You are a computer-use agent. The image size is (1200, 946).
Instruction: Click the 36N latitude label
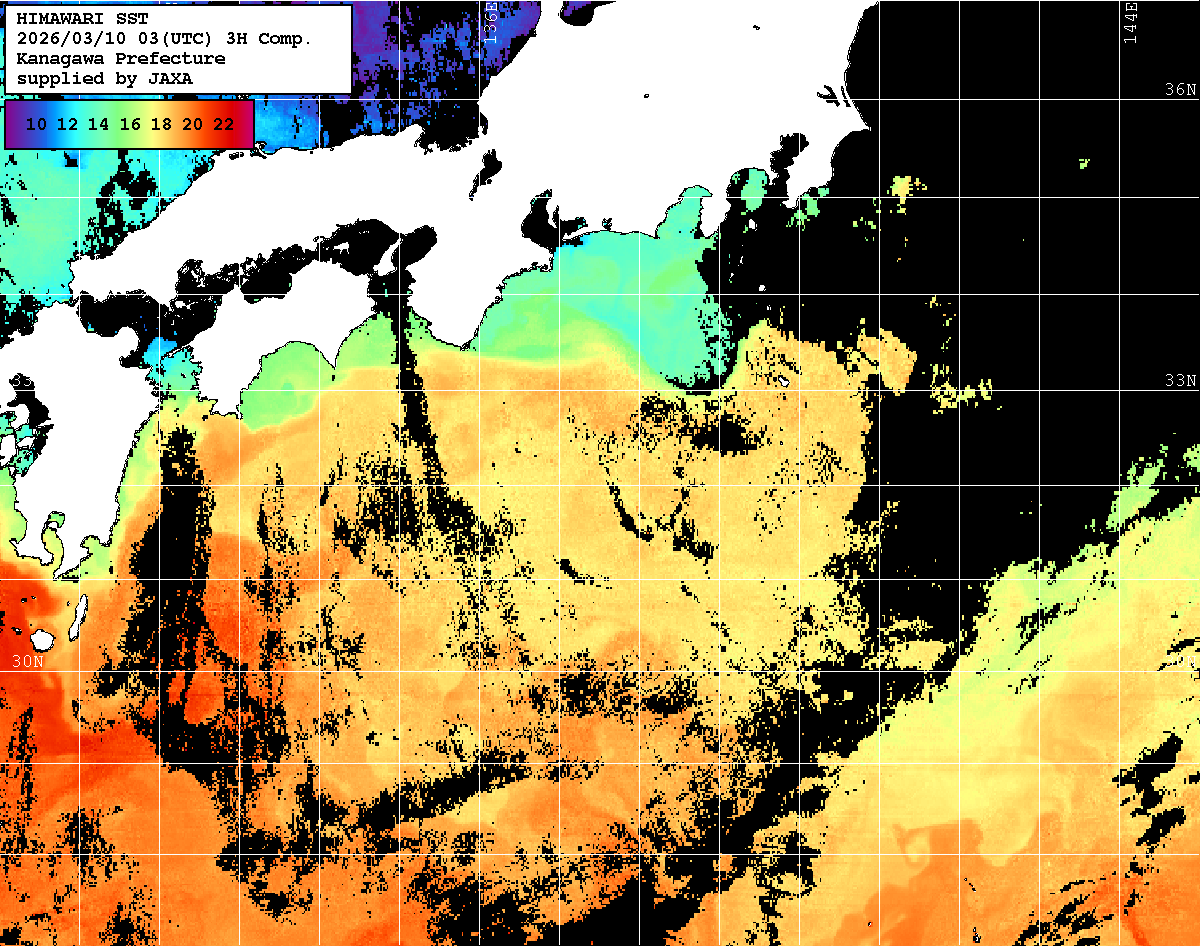tap(1180, 90)
